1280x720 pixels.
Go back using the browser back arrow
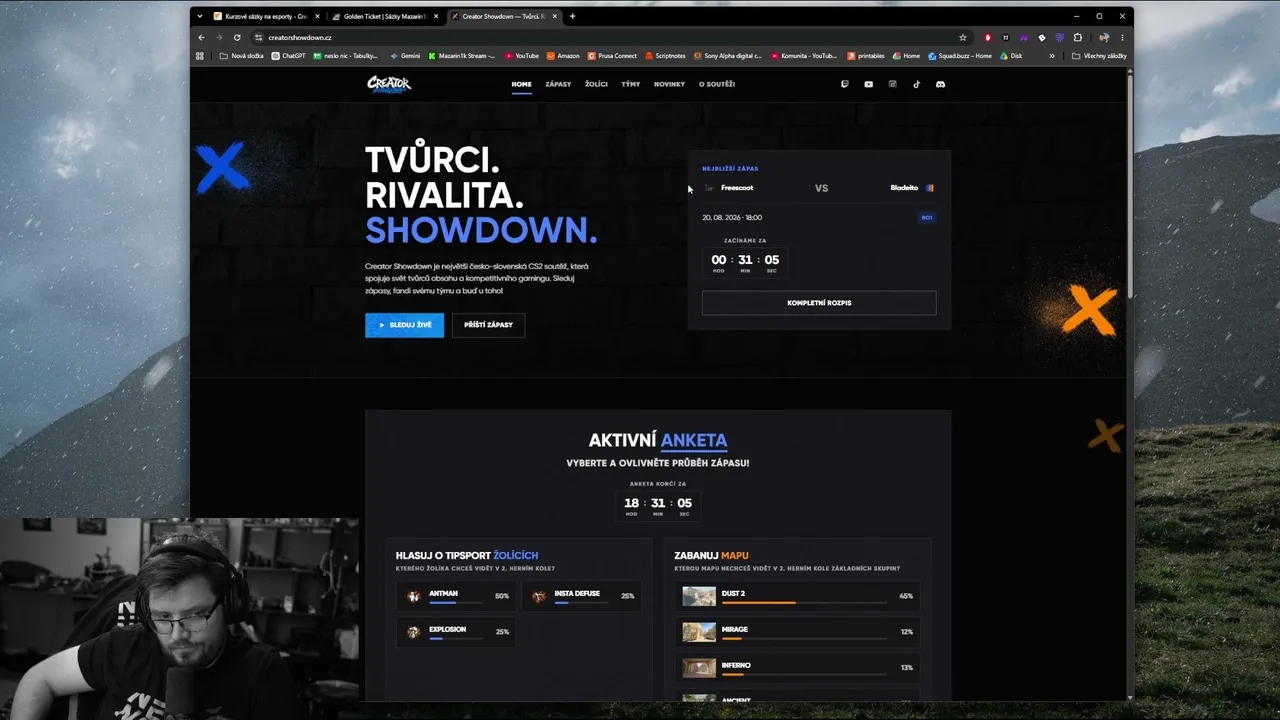point(201,37)
